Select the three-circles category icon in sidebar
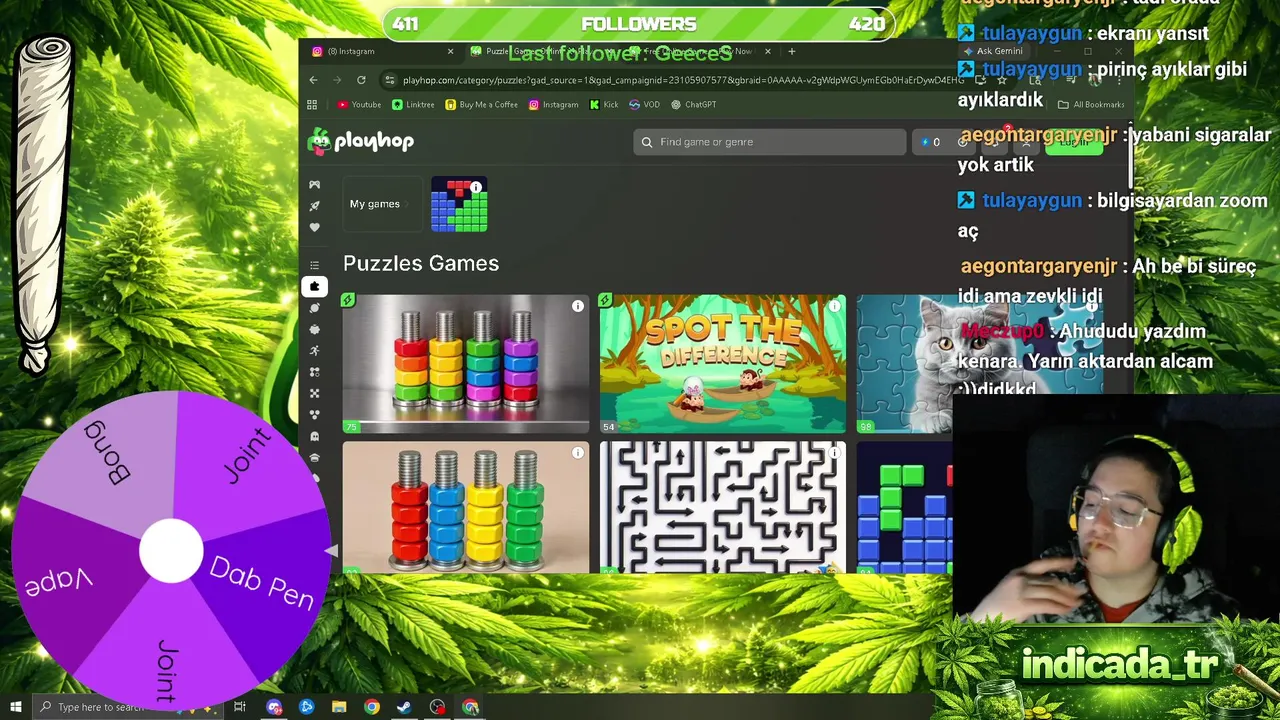The width and height of the screenshot is (1280, 720). [x=314, y=414]
